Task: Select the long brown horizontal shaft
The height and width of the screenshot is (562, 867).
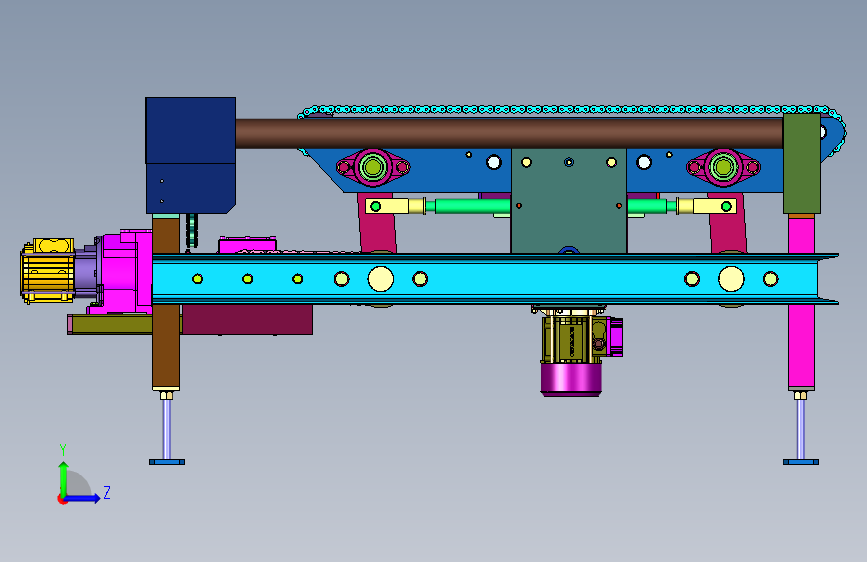Action: coord(509,133)
